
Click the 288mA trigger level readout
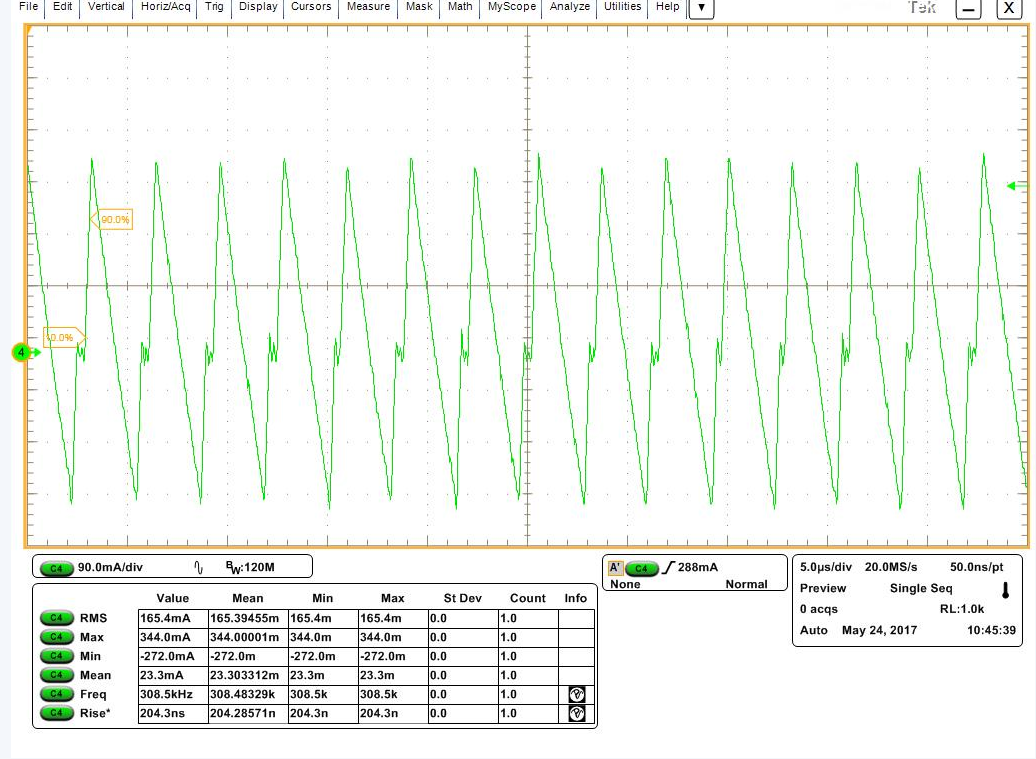pyautogui.click(x=698, y=567)
